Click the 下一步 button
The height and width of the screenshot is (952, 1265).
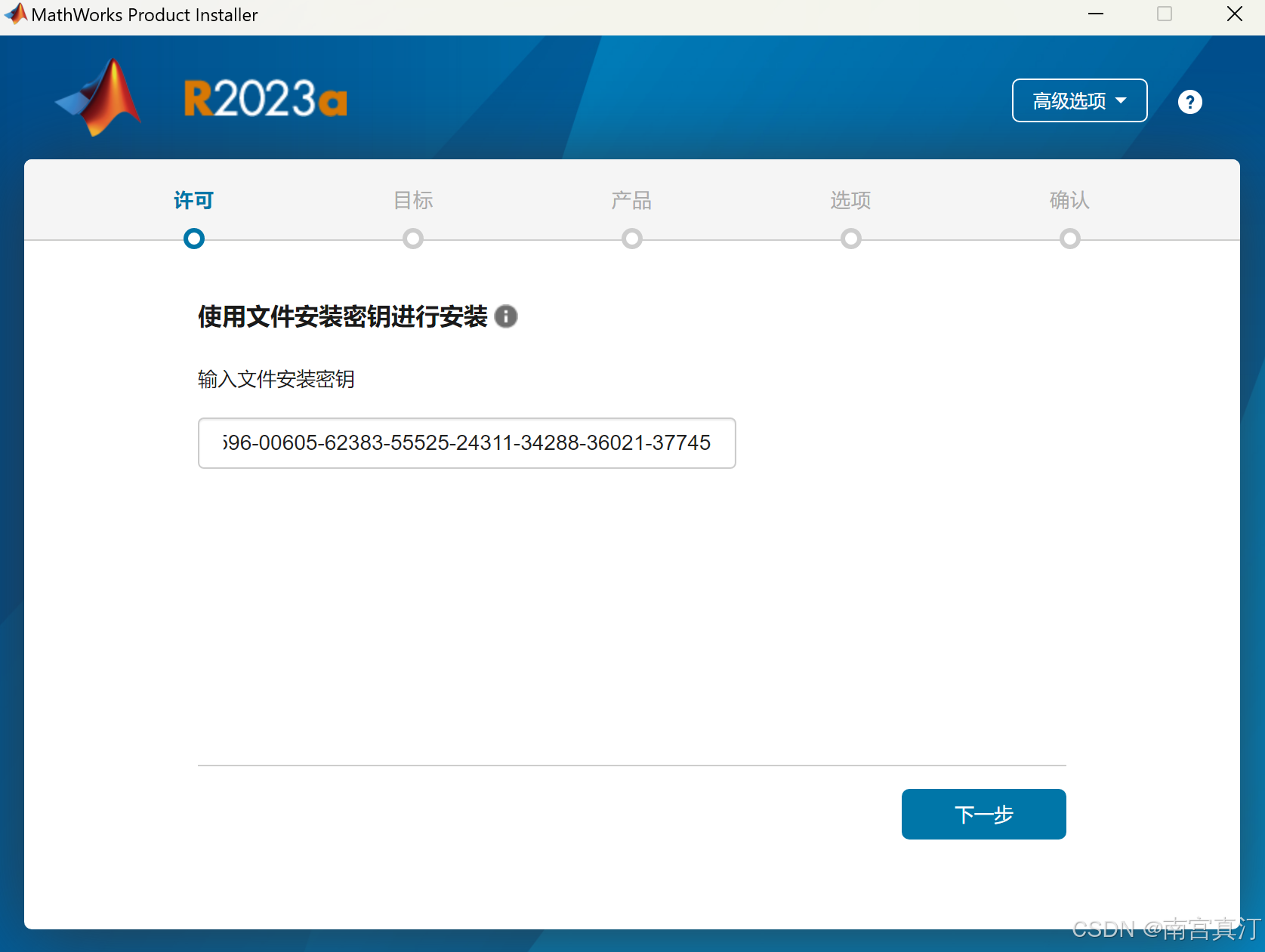(x=983, y=814)
